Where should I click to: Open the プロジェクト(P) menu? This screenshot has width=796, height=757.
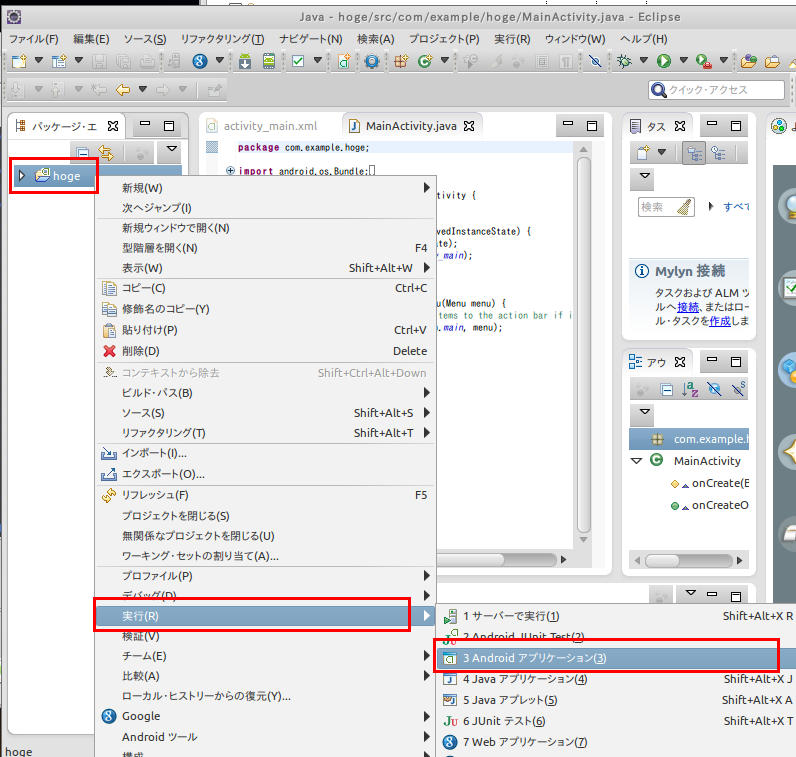point(444,39)
